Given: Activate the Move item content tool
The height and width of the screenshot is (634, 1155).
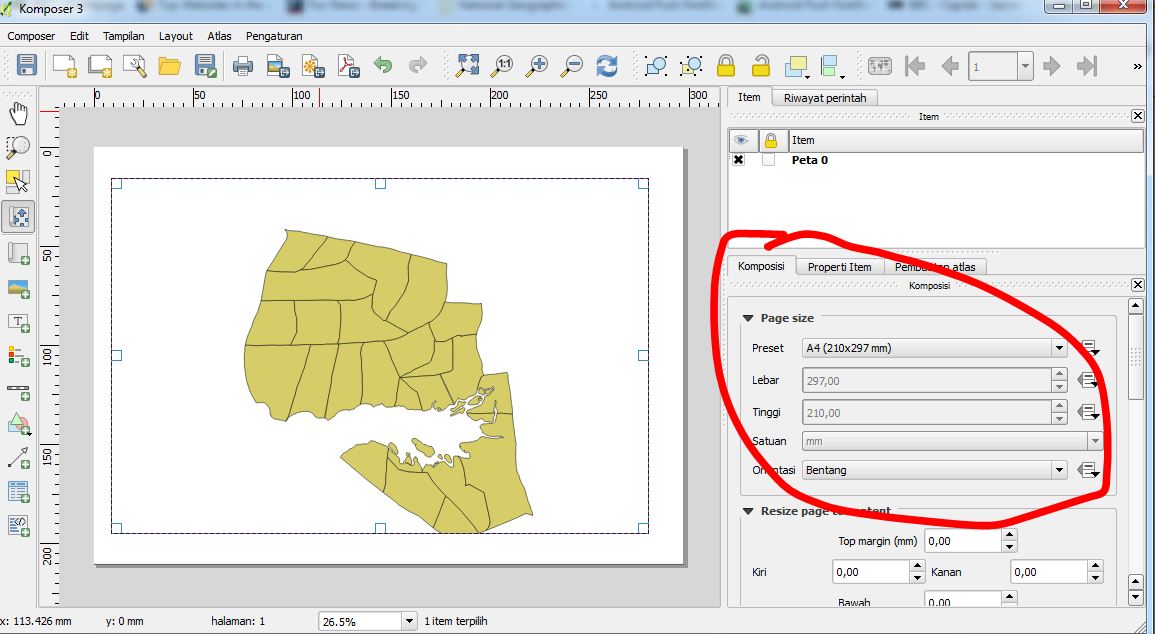Looking at the screenshot, I should (18, 215).
